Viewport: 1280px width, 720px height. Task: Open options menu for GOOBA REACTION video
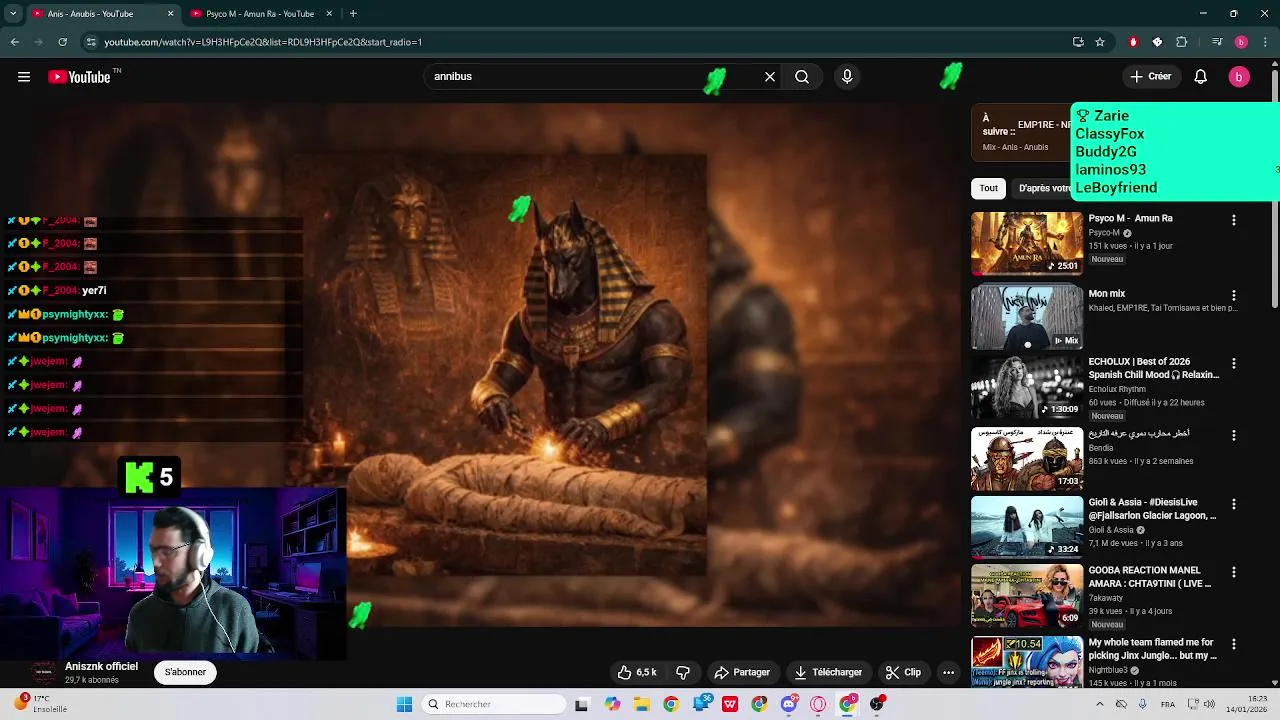[1233, 572]
